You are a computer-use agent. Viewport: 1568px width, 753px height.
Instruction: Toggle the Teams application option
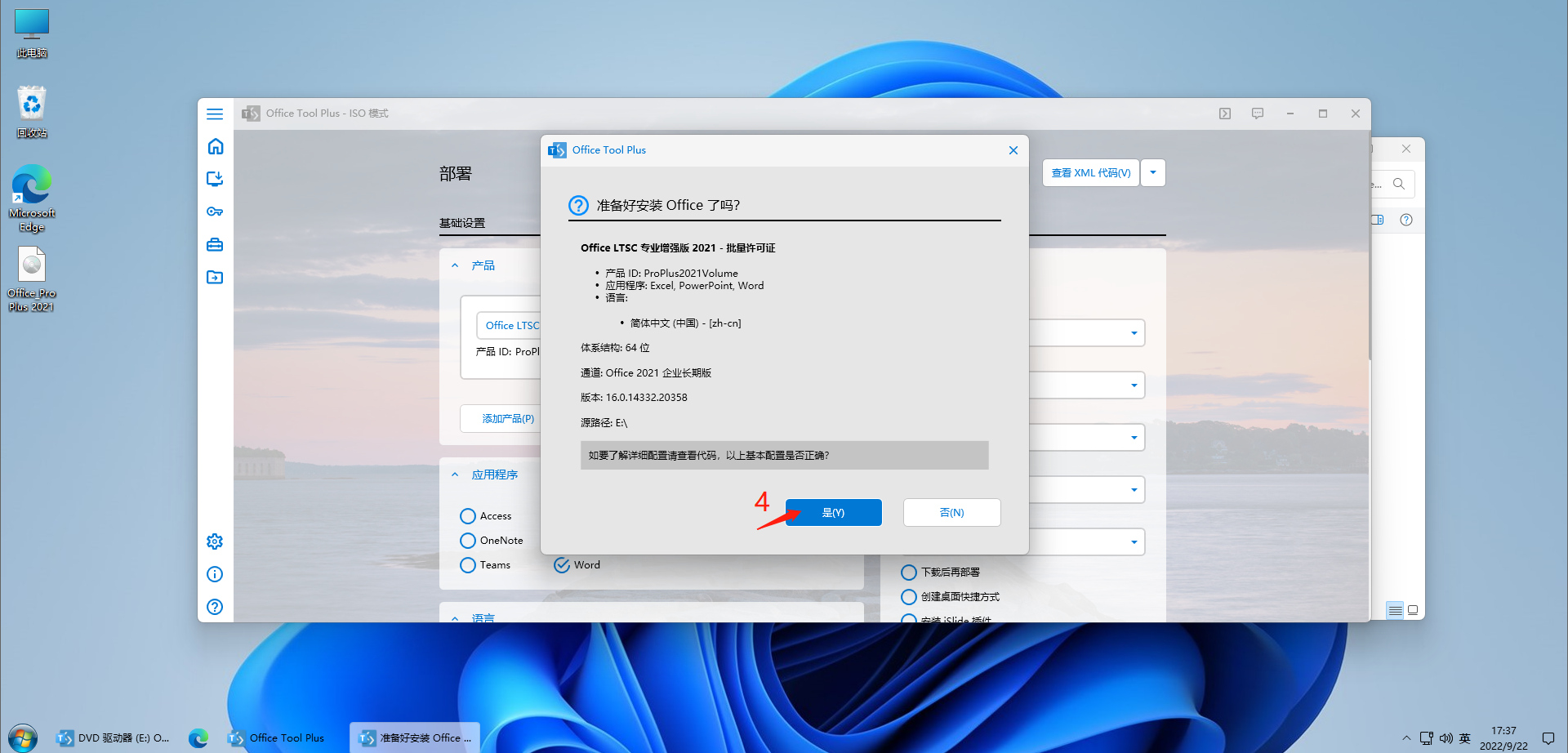(485, 565)
